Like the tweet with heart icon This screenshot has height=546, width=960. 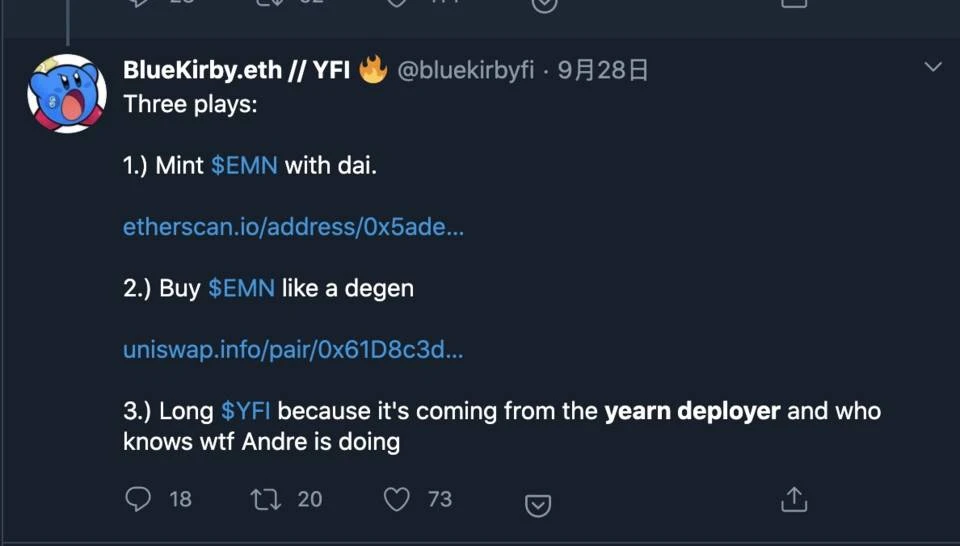[x=396, y=499]
